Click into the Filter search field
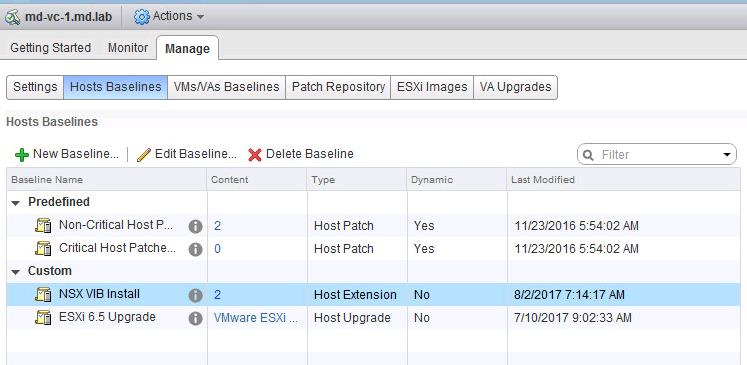 [x=657, y=155]
